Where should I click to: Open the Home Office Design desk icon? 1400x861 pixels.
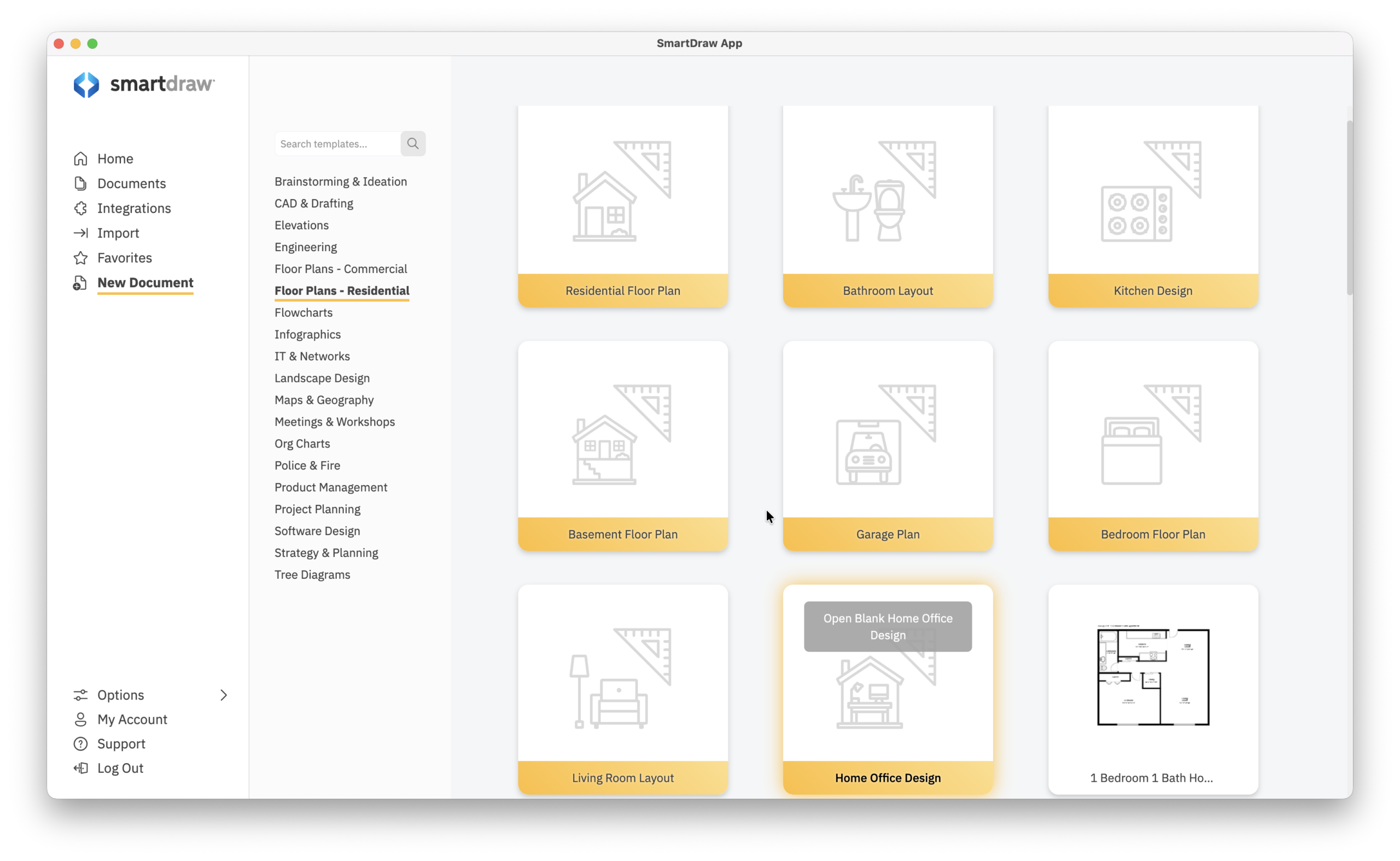coord(870,692)
